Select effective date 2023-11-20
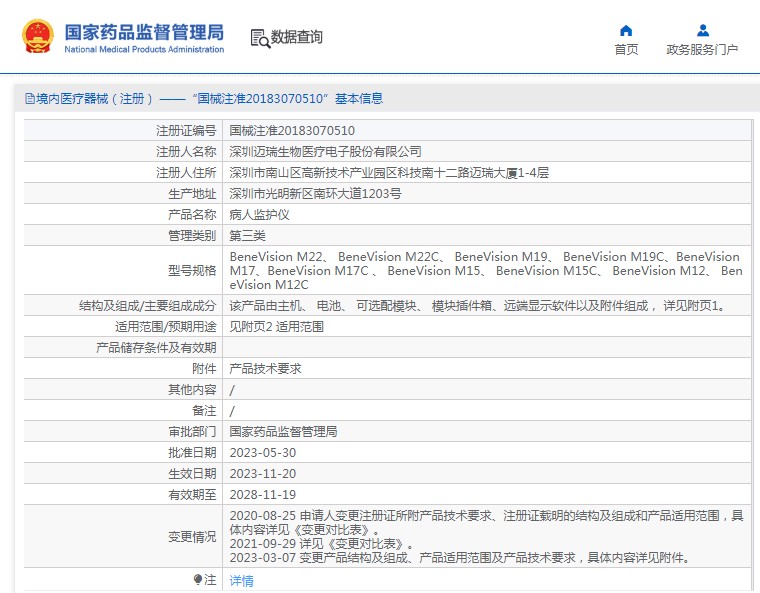This screenshot has height=593, width=760. [x=263, y=473]
